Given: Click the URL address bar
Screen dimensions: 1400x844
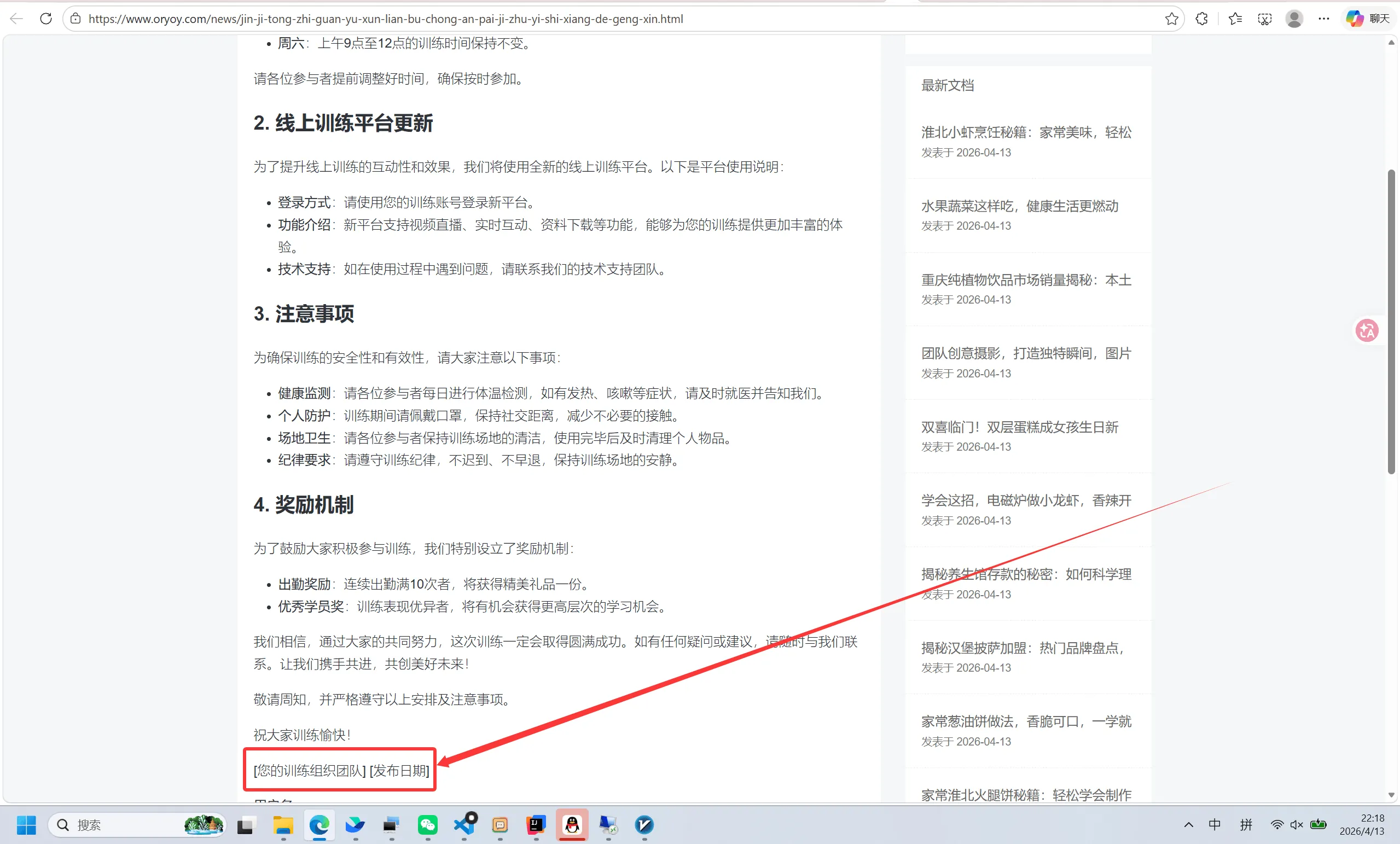Looking at the screenshot, I should tap(568, 19).
